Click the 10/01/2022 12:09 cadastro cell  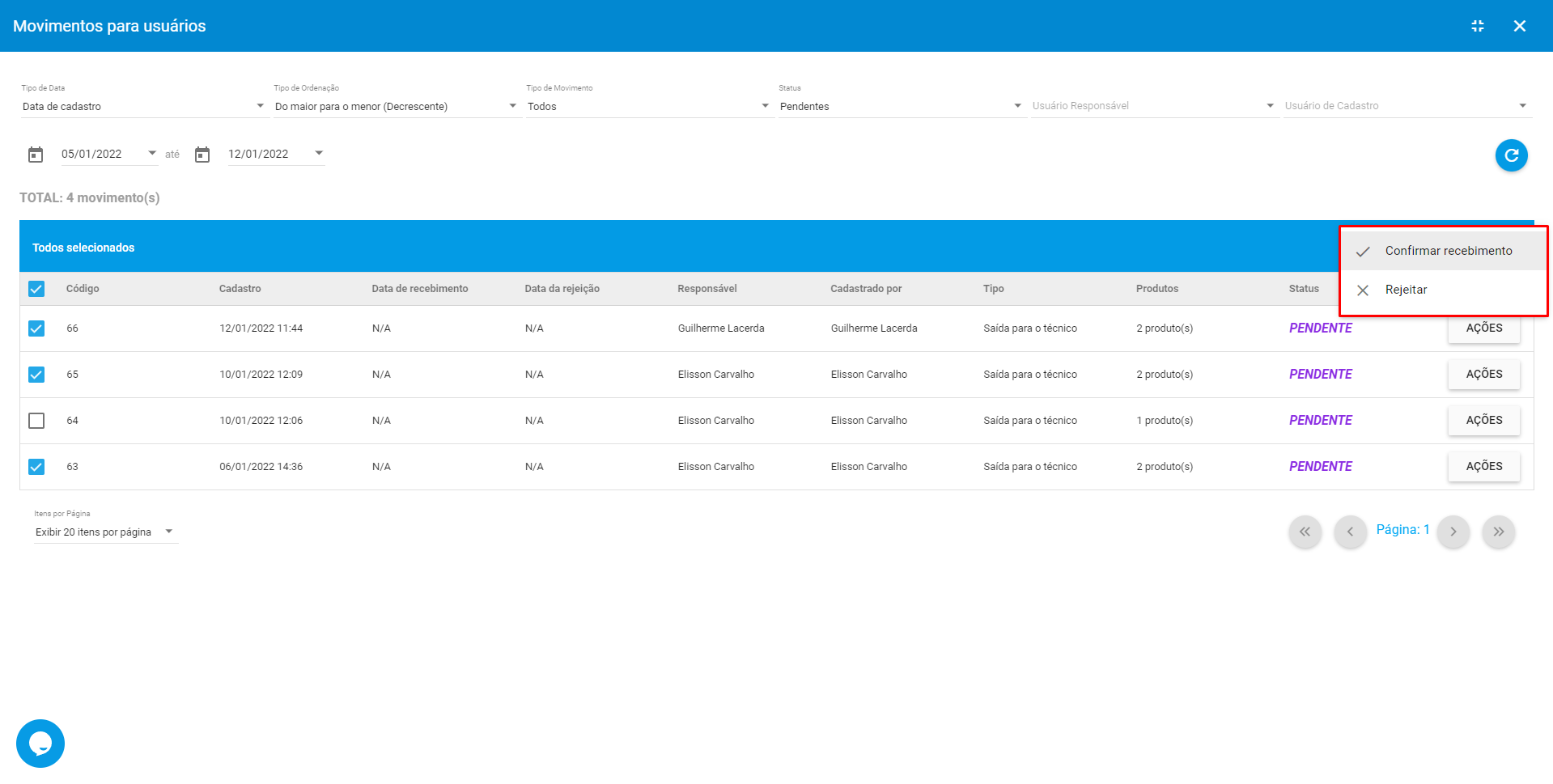261,375
